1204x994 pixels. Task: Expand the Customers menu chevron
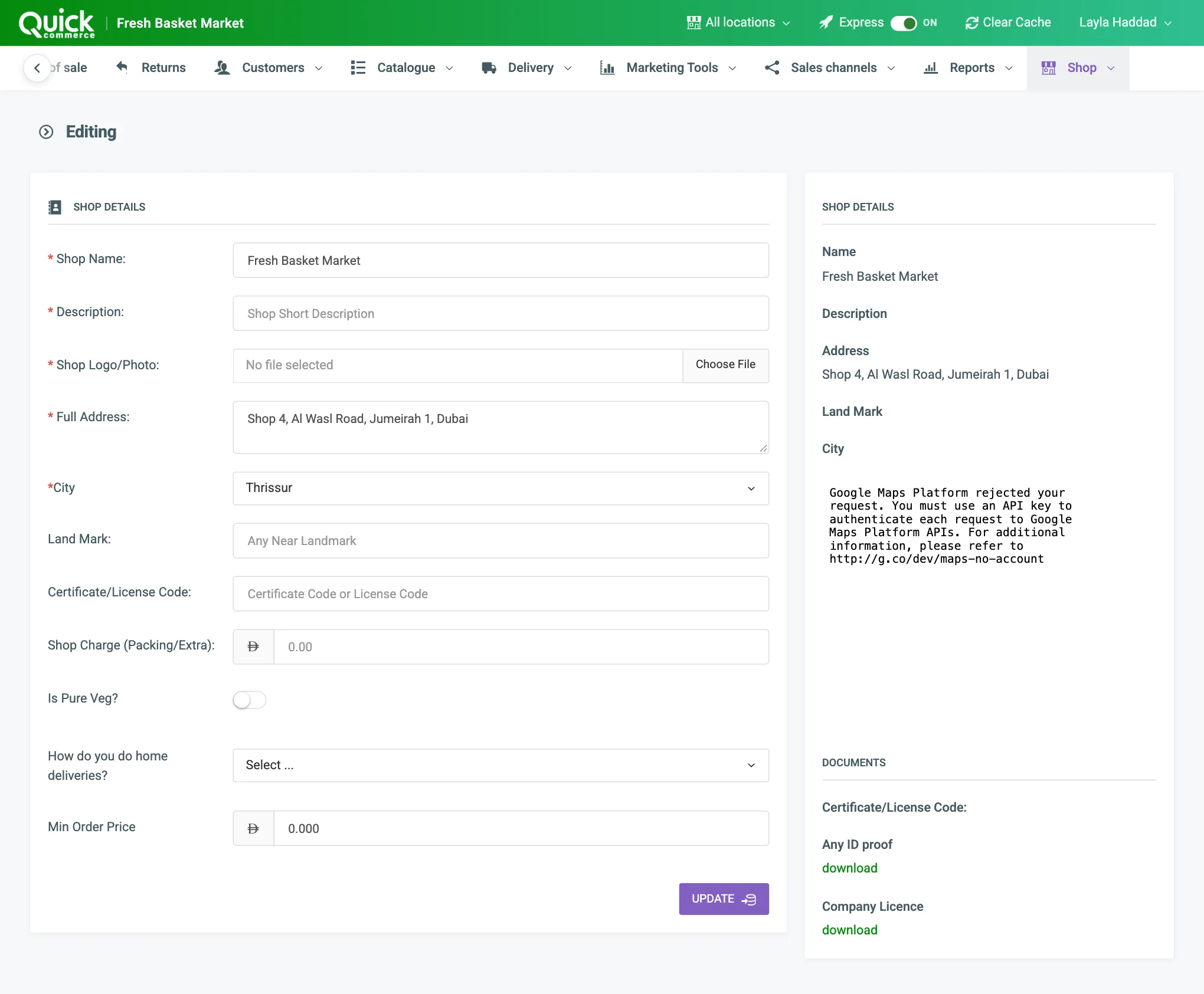[319, 68]
